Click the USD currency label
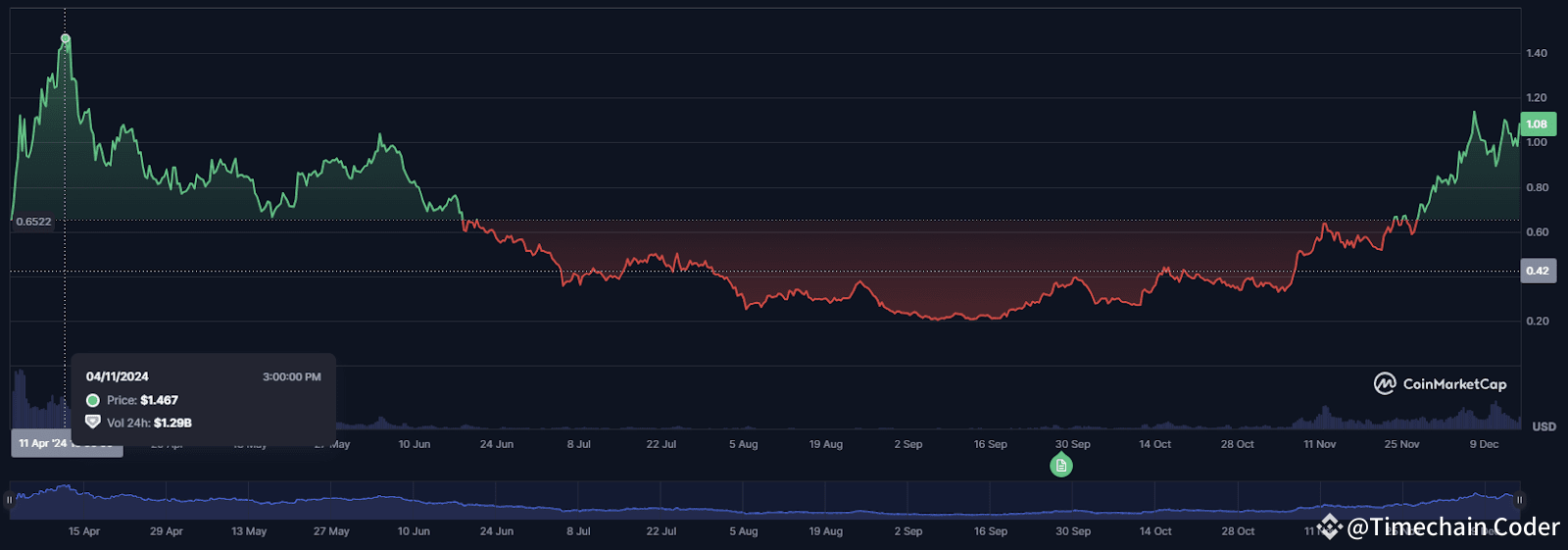1568x550 pixels. (1543, 426)
